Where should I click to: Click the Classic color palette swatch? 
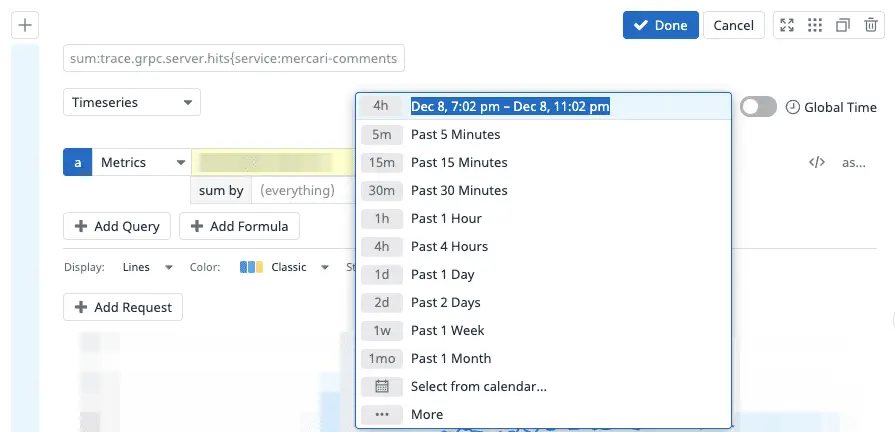click(x=252, y=267)
